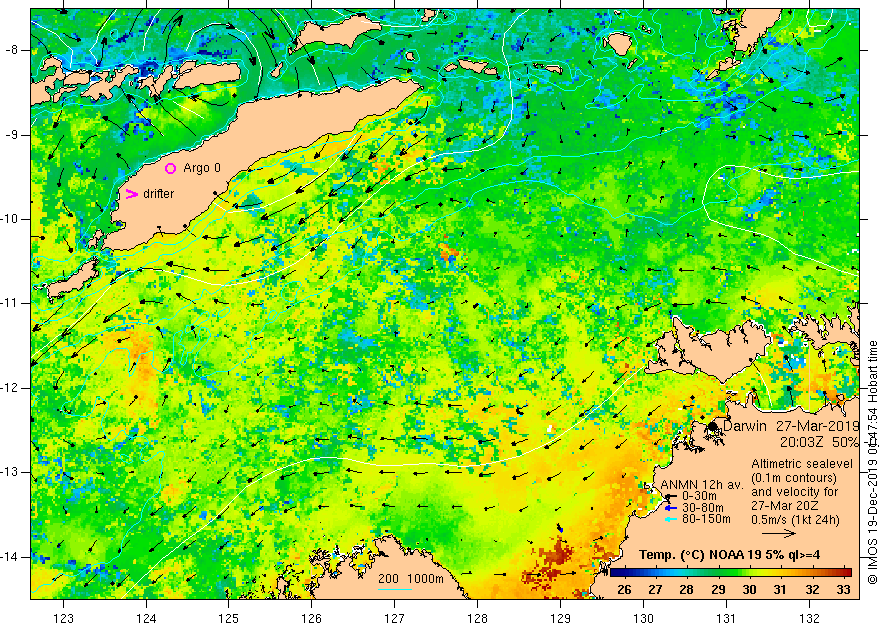The height and width of the screenshot is (630, 880).
Task: Click the '0-30m' depth label
Action: 699,496
